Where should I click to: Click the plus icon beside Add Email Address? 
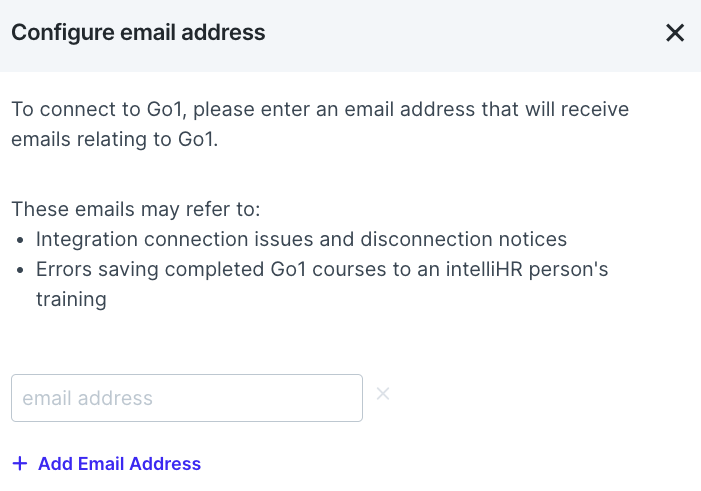point(20,464)
